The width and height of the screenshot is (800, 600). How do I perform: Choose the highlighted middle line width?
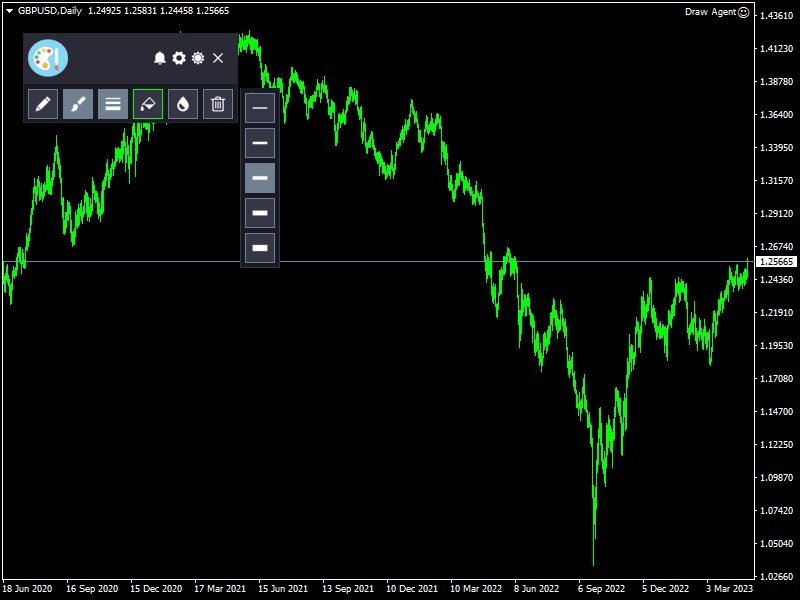coord(260,178)
